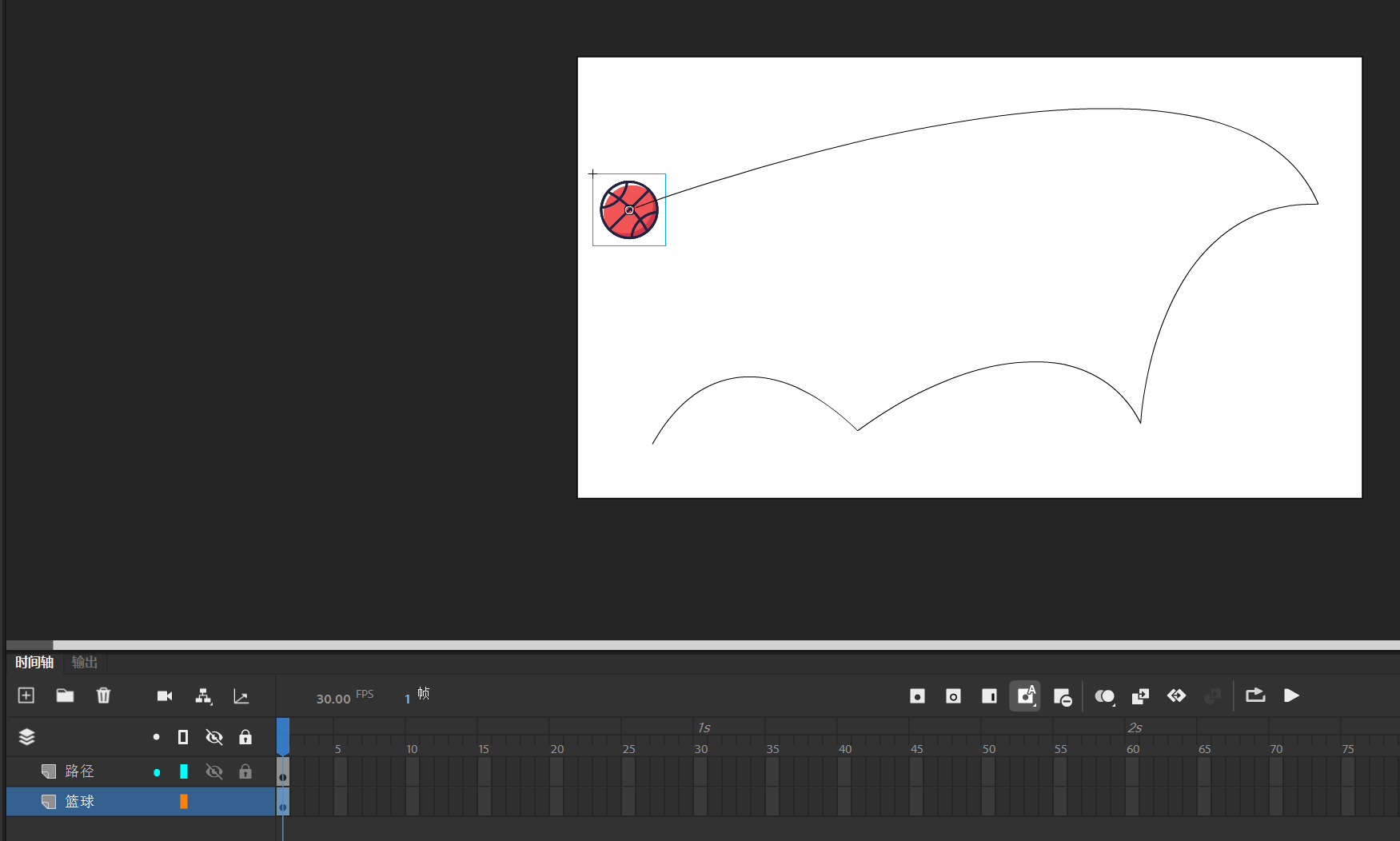The height and width of the screenshot is (841, 1400).
Task: Switch to the 时间轴 tab
Action: click(x=34, y=662)
